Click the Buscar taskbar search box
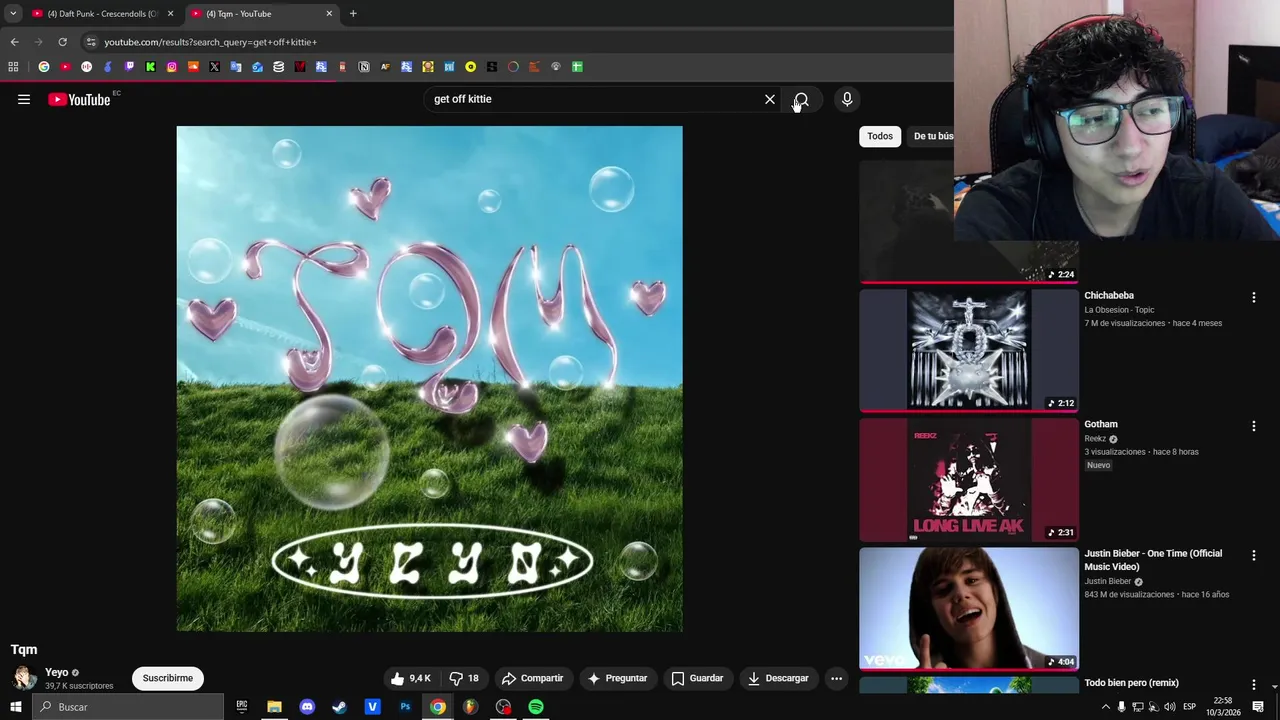Screen dimensions: 1280x720 point(127,707)
